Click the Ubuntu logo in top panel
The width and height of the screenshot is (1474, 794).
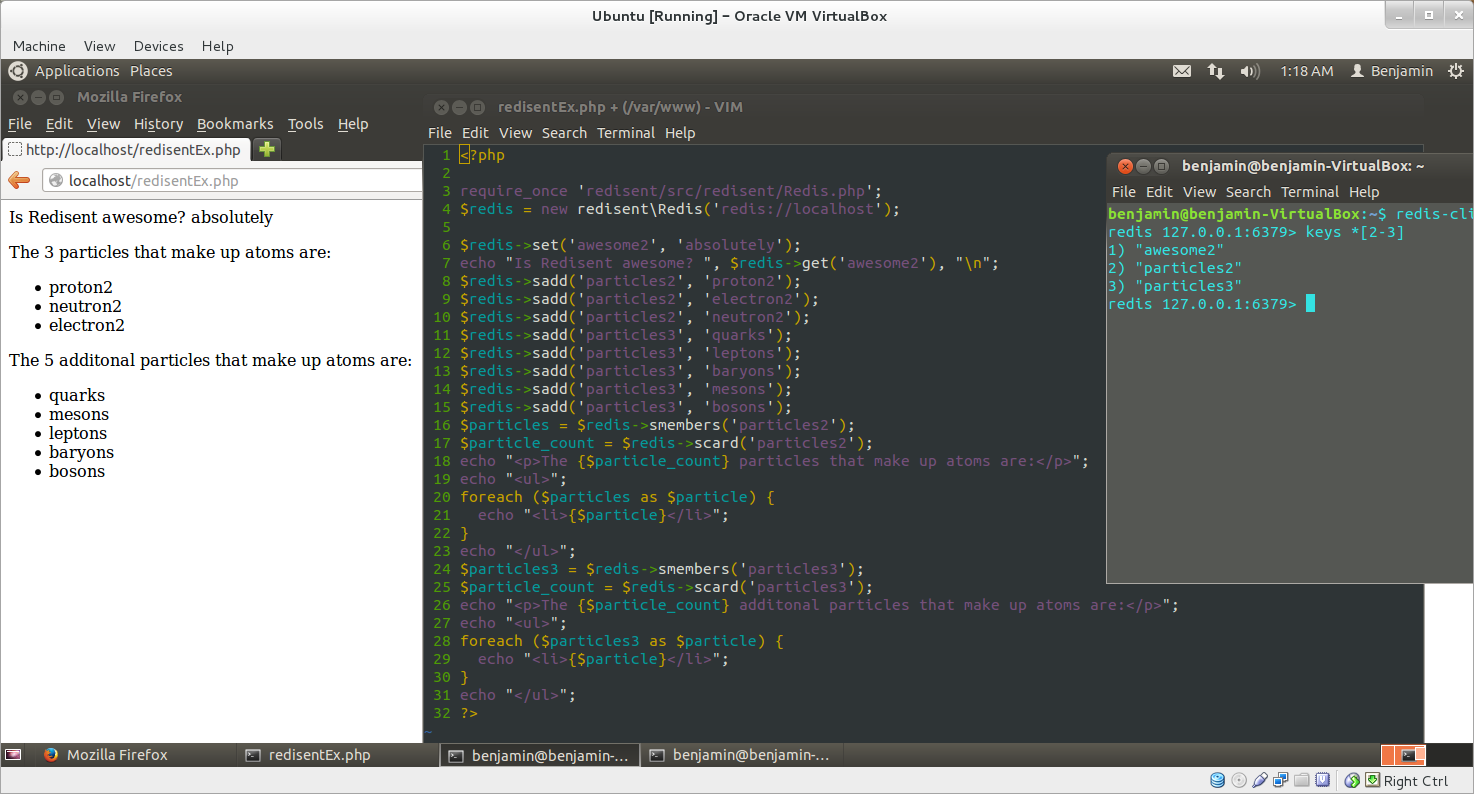17,71
